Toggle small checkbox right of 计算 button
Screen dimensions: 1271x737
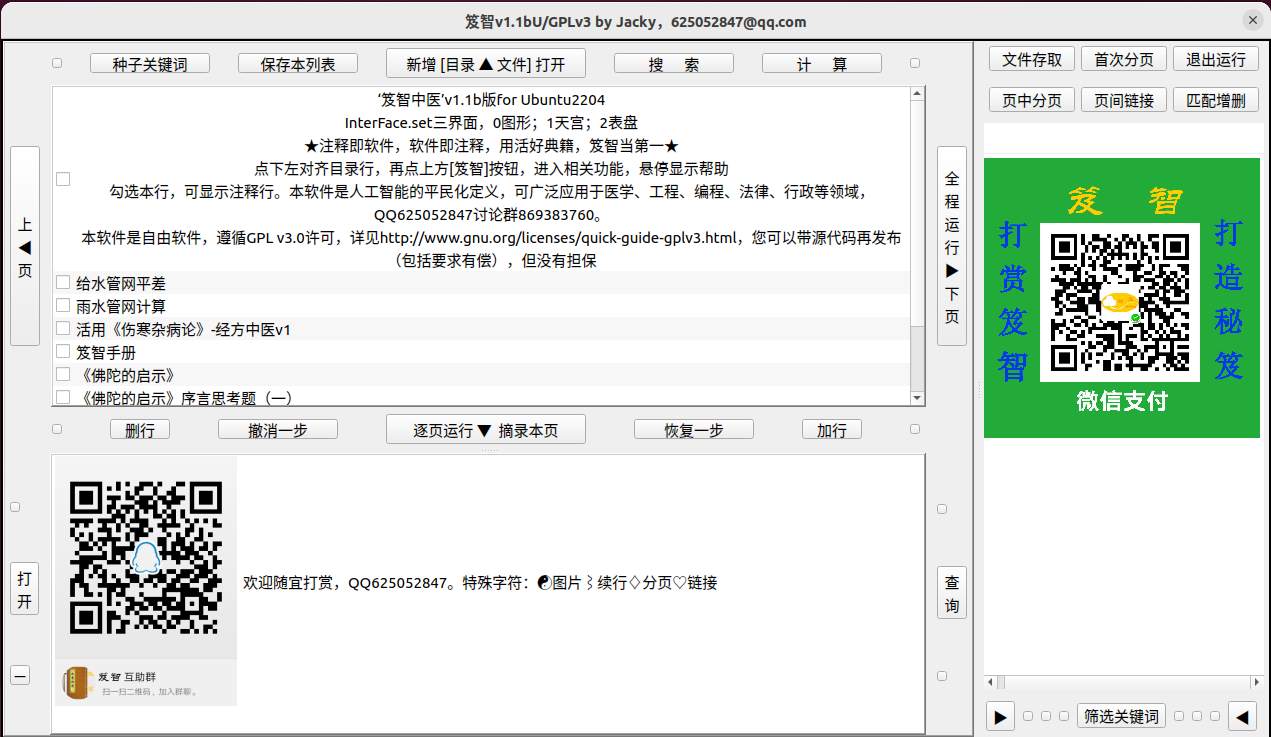(915, 63)
